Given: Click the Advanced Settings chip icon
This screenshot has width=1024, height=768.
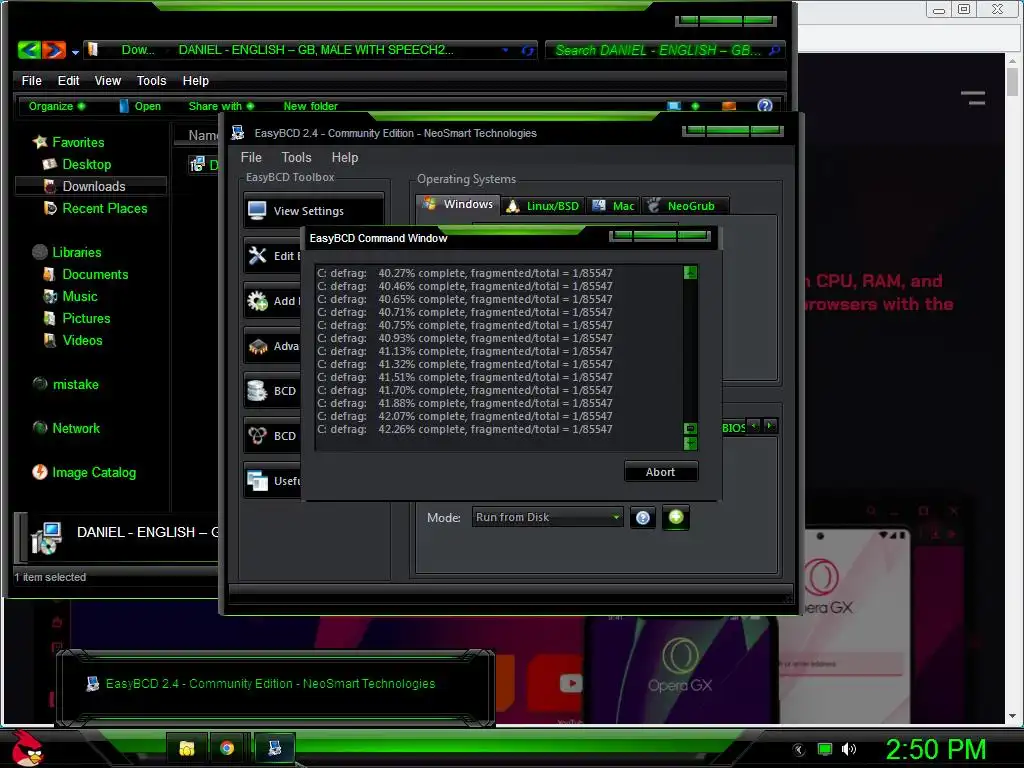Looking at the screenshot, I should click(x=257, y=345).
